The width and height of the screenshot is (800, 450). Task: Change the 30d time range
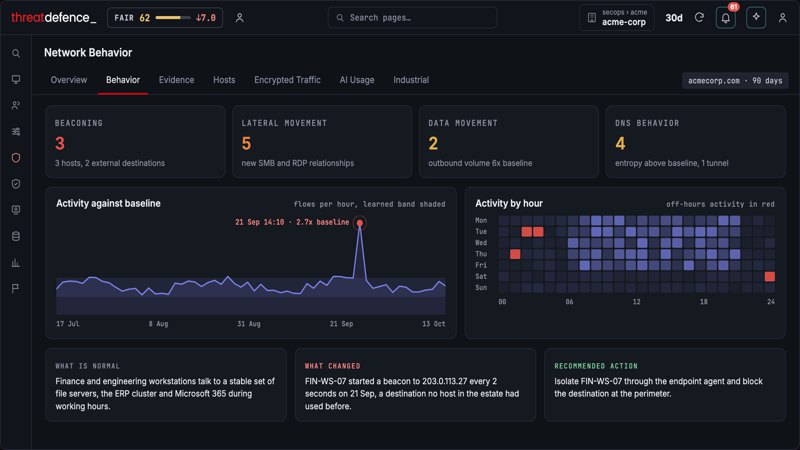[x=673, y=18]
